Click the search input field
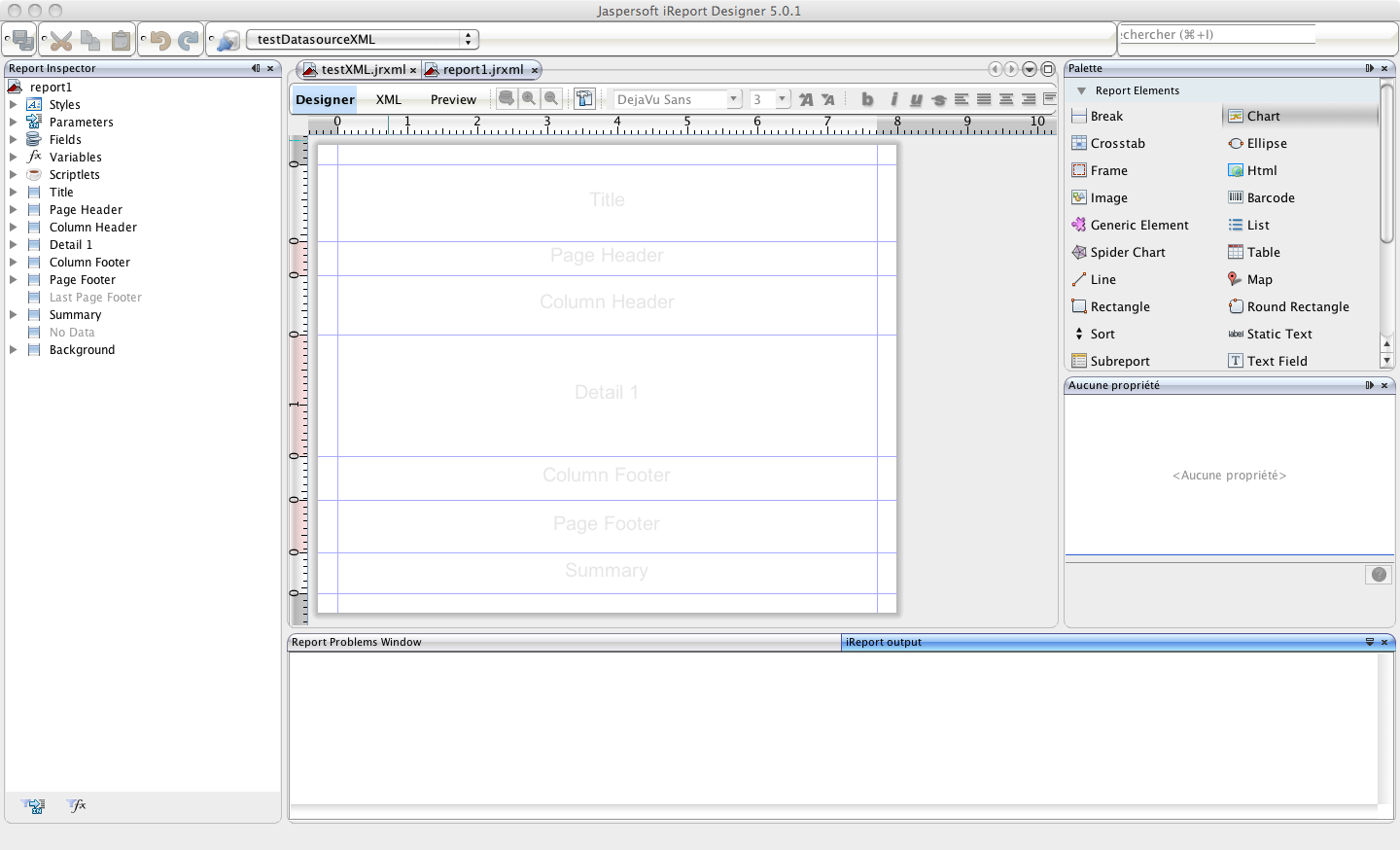The width and height of the screenshot is (1400, 850). 1217,35
